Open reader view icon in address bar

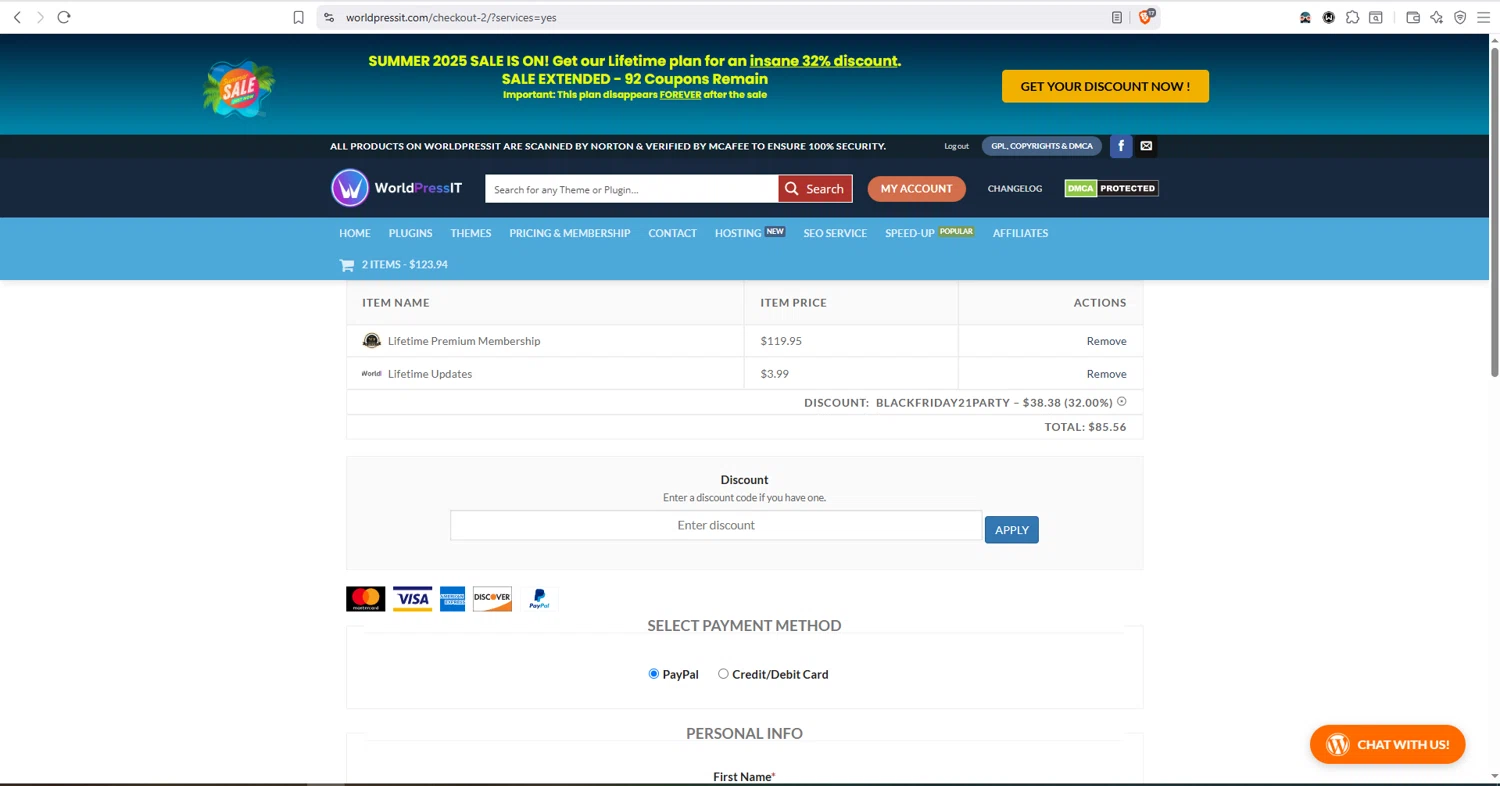click(x=1117, y=17)
